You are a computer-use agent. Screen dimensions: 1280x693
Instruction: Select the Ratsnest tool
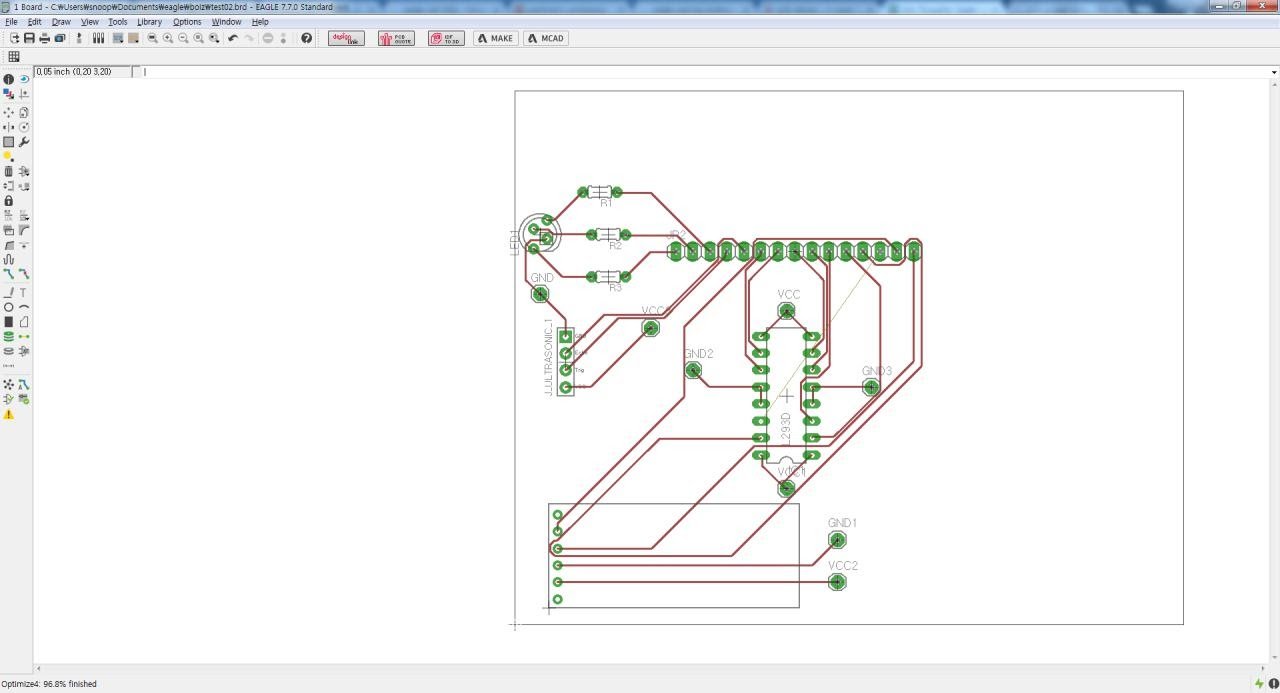click(9, 384)
